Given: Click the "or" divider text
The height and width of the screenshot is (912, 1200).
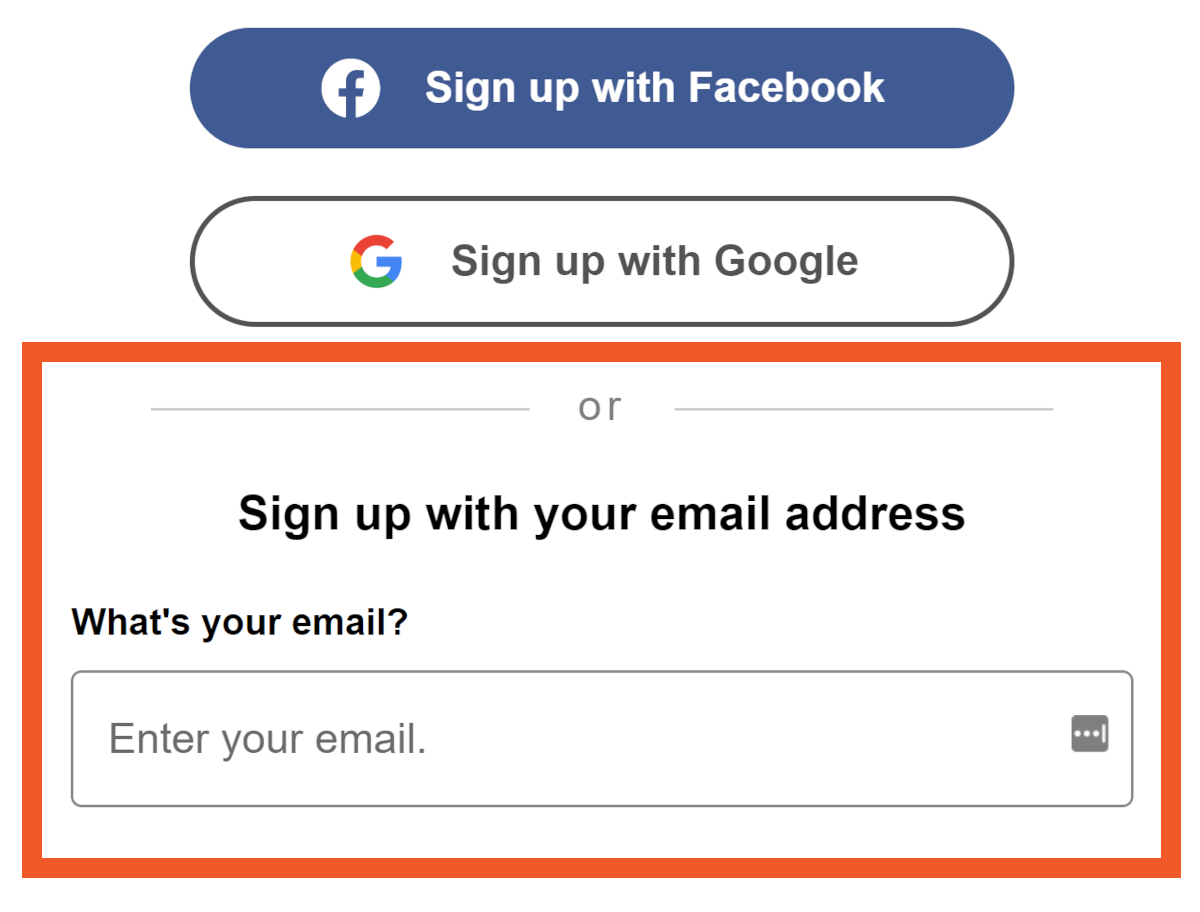Looking at the screenshot, I should (600, 407).
